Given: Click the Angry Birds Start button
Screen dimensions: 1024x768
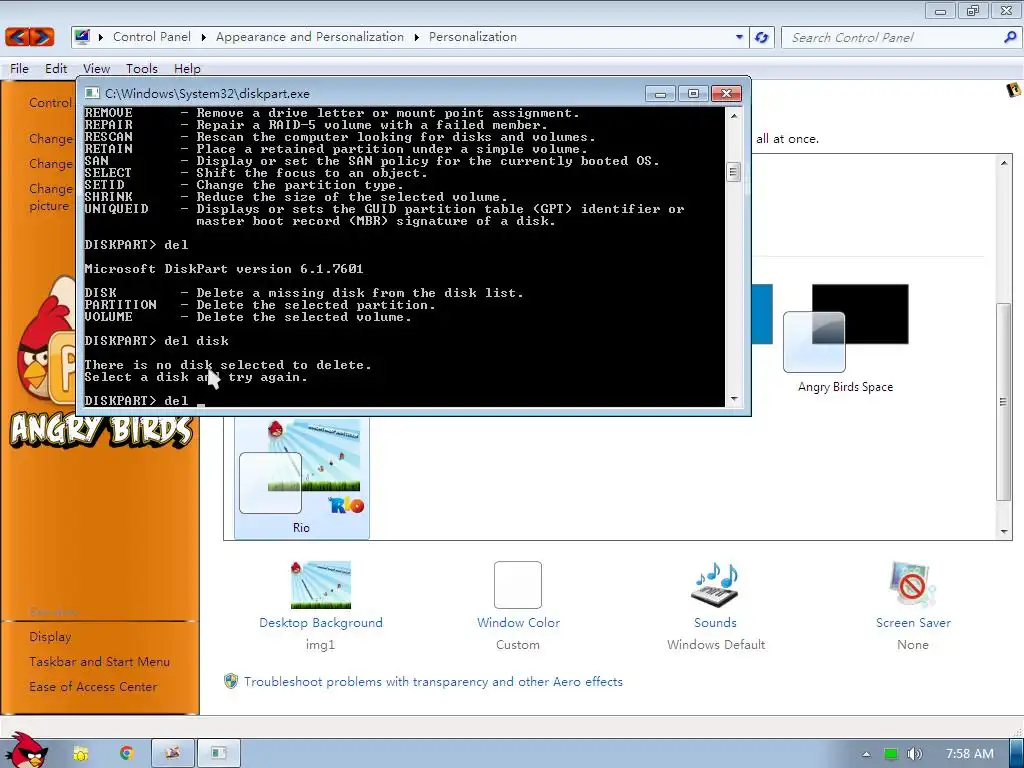Looking at the screenshot, I should pos(25,751).
